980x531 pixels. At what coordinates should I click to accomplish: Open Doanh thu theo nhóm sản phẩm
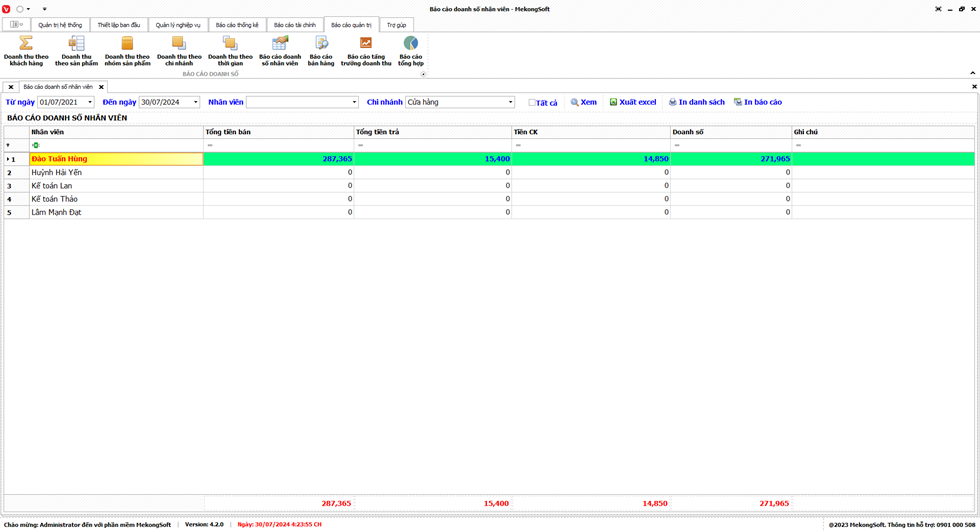pyautogui.click(x=127, y=50)
